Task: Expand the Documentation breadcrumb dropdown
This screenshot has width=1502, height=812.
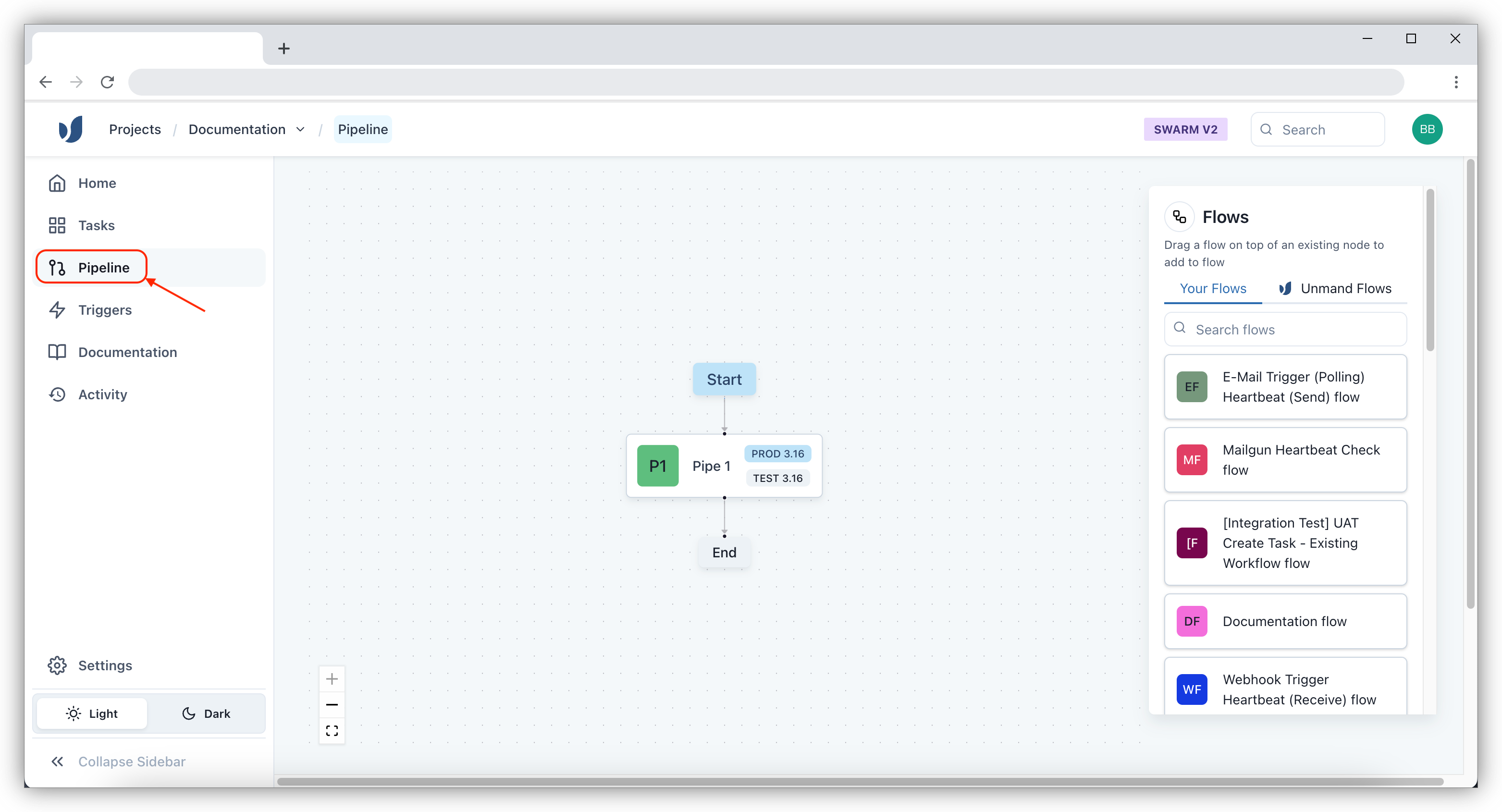Action: (x=301, y=129)
